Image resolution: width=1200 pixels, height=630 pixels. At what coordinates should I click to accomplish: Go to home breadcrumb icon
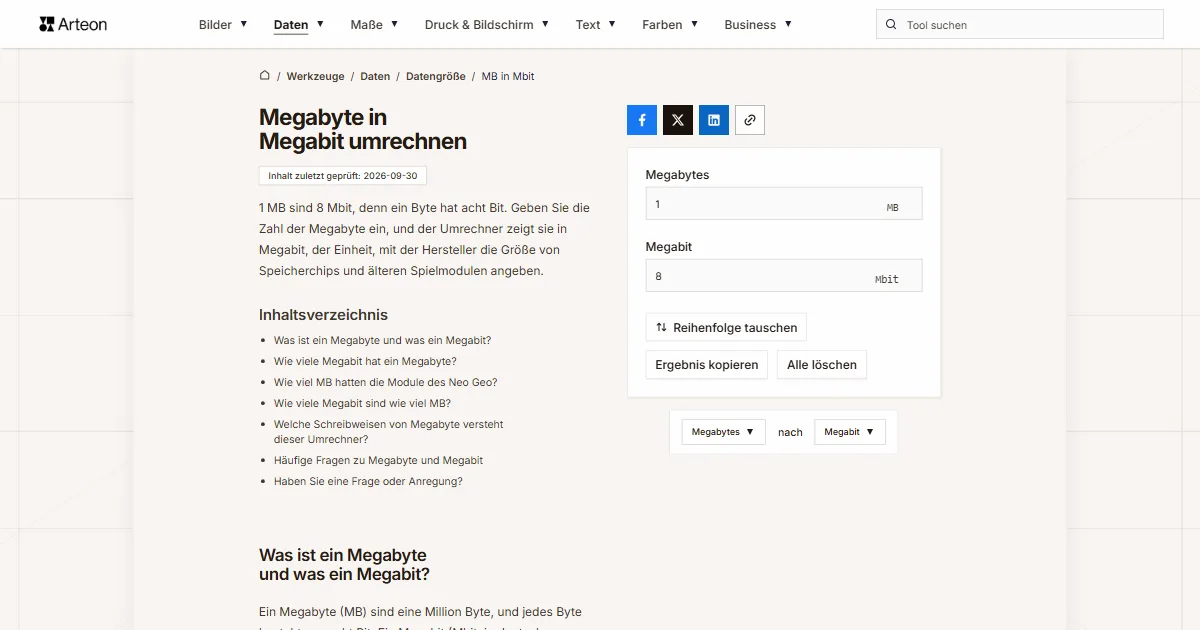tap(265, 76)
